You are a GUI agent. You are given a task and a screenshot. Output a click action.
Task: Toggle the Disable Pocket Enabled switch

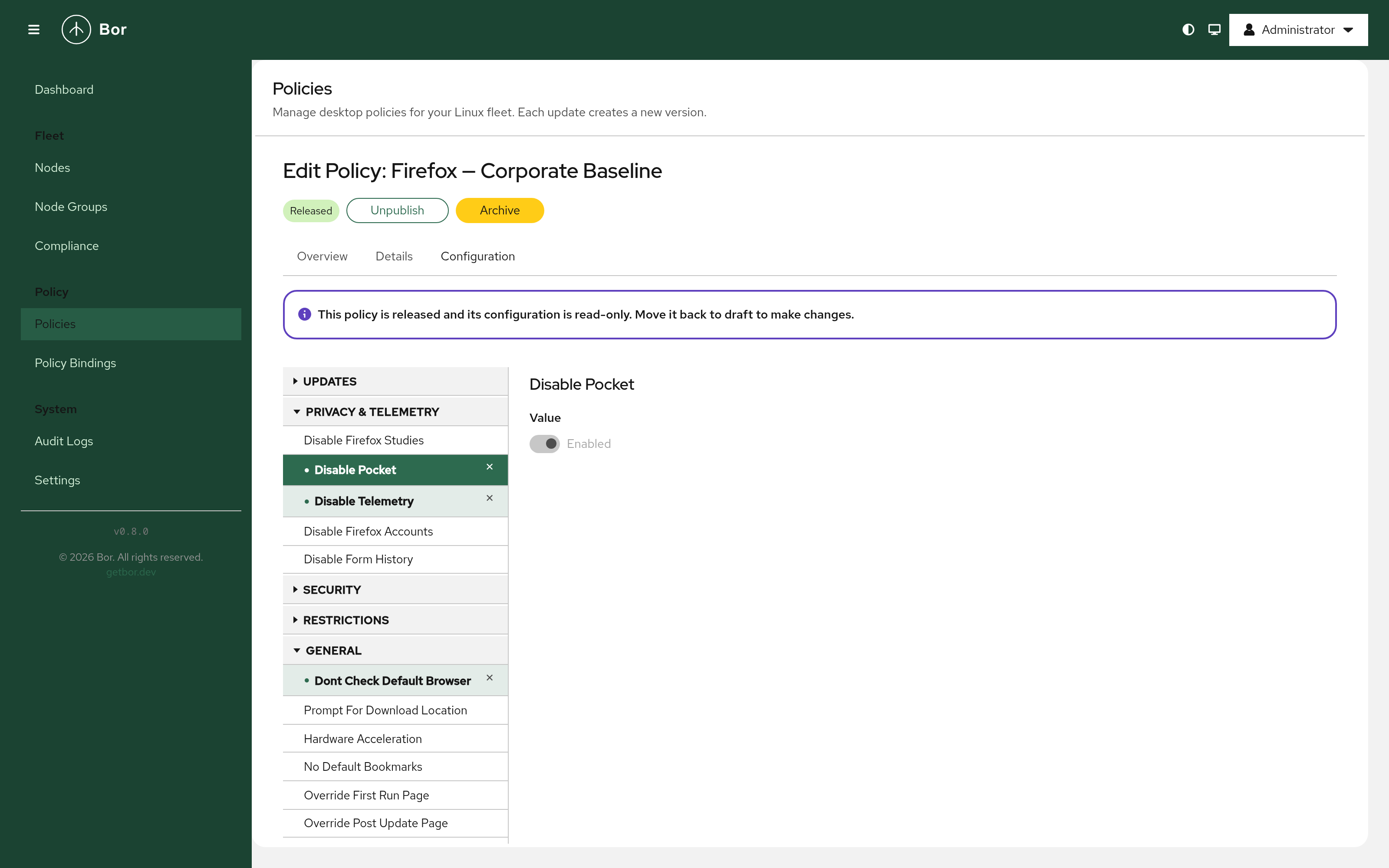point(544,444)
